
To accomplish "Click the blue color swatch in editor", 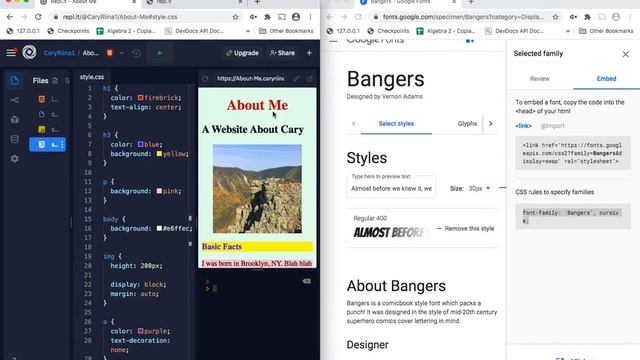I will coord(140,144).
